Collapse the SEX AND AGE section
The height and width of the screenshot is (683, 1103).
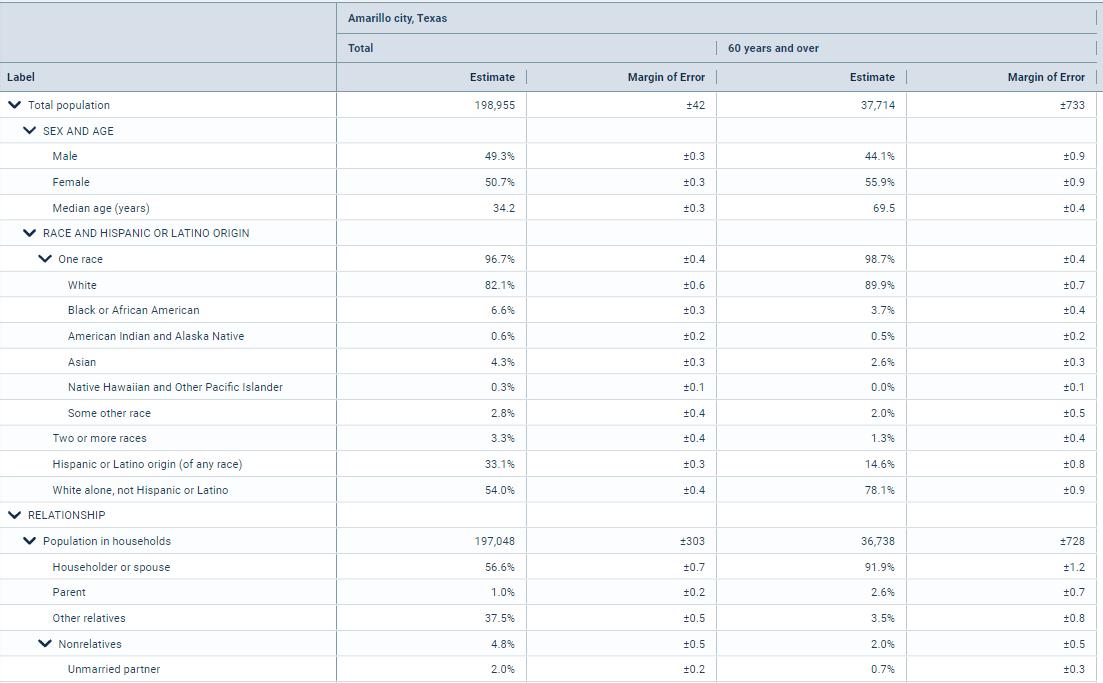29,131
